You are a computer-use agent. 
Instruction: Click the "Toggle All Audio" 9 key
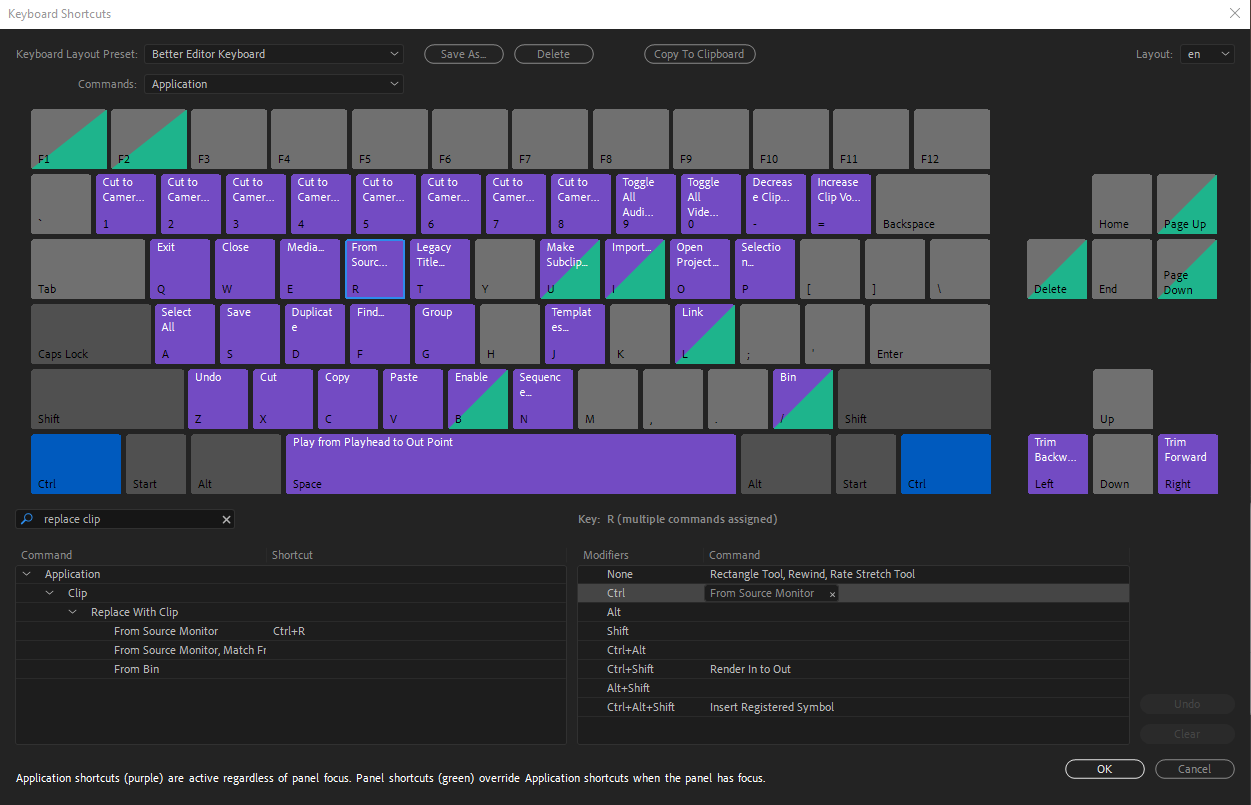pyautogui.click(x=645, y=203)
